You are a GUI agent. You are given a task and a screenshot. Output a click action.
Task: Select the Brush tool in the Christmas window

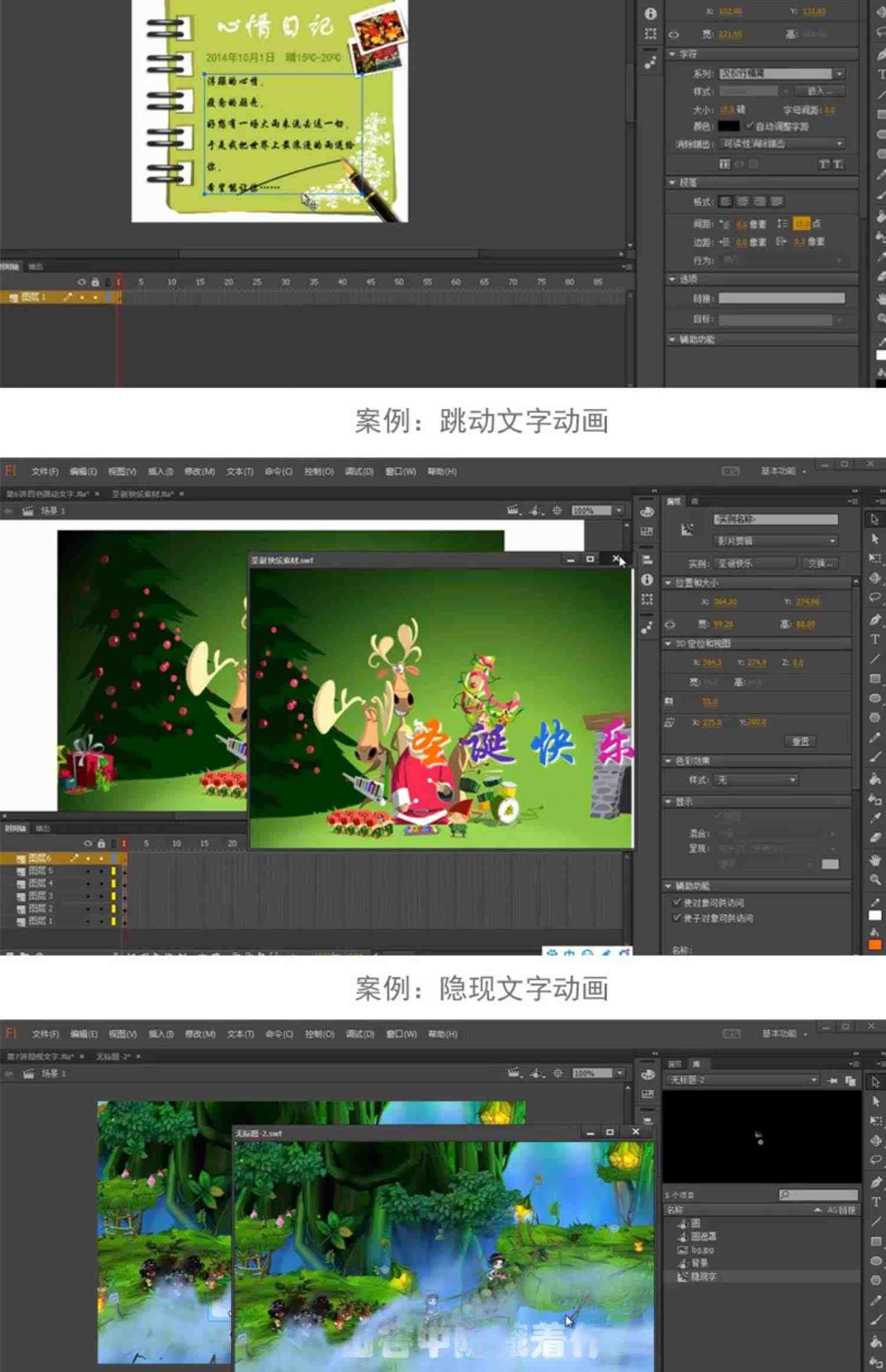pyautogui.click(x=875, y=757)
